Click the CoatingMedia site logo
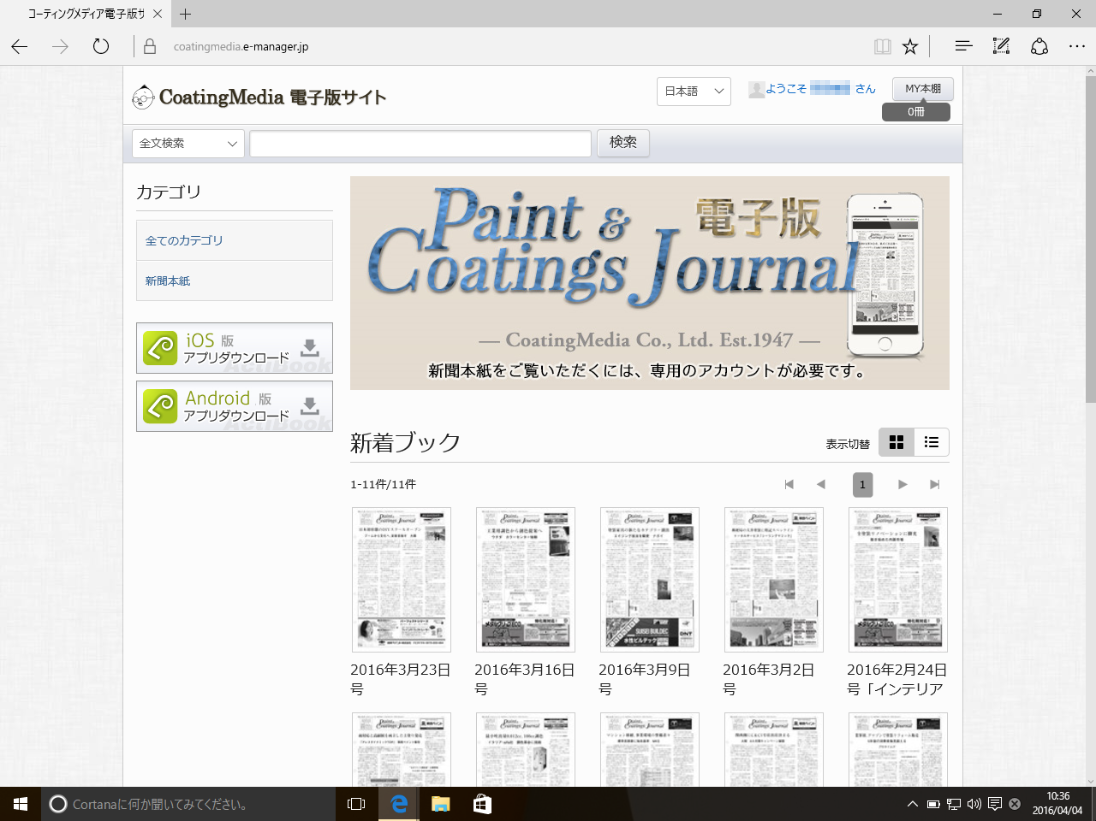The image size is (1096, 821). coord(259,97)
